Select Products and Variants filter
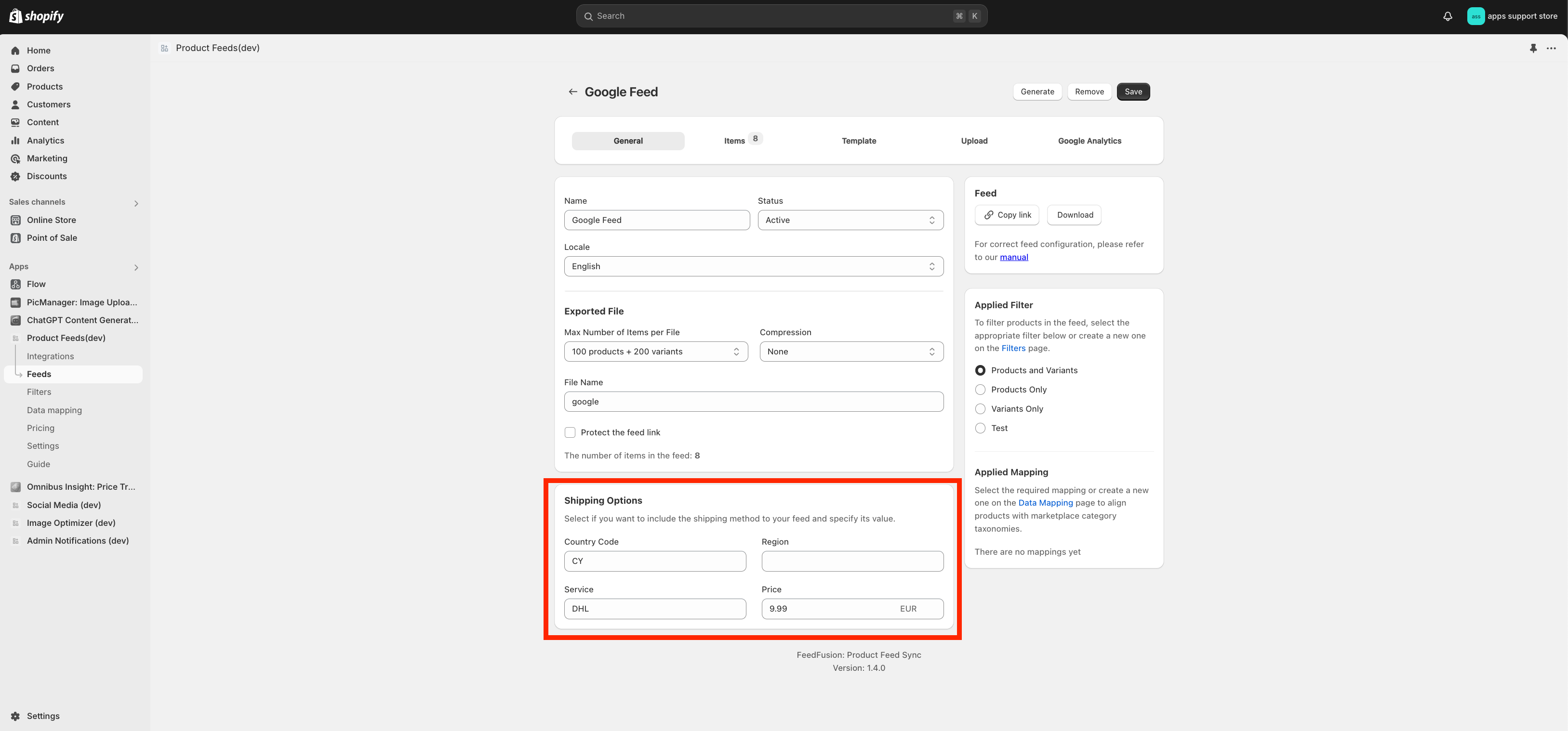 (980, 370)
